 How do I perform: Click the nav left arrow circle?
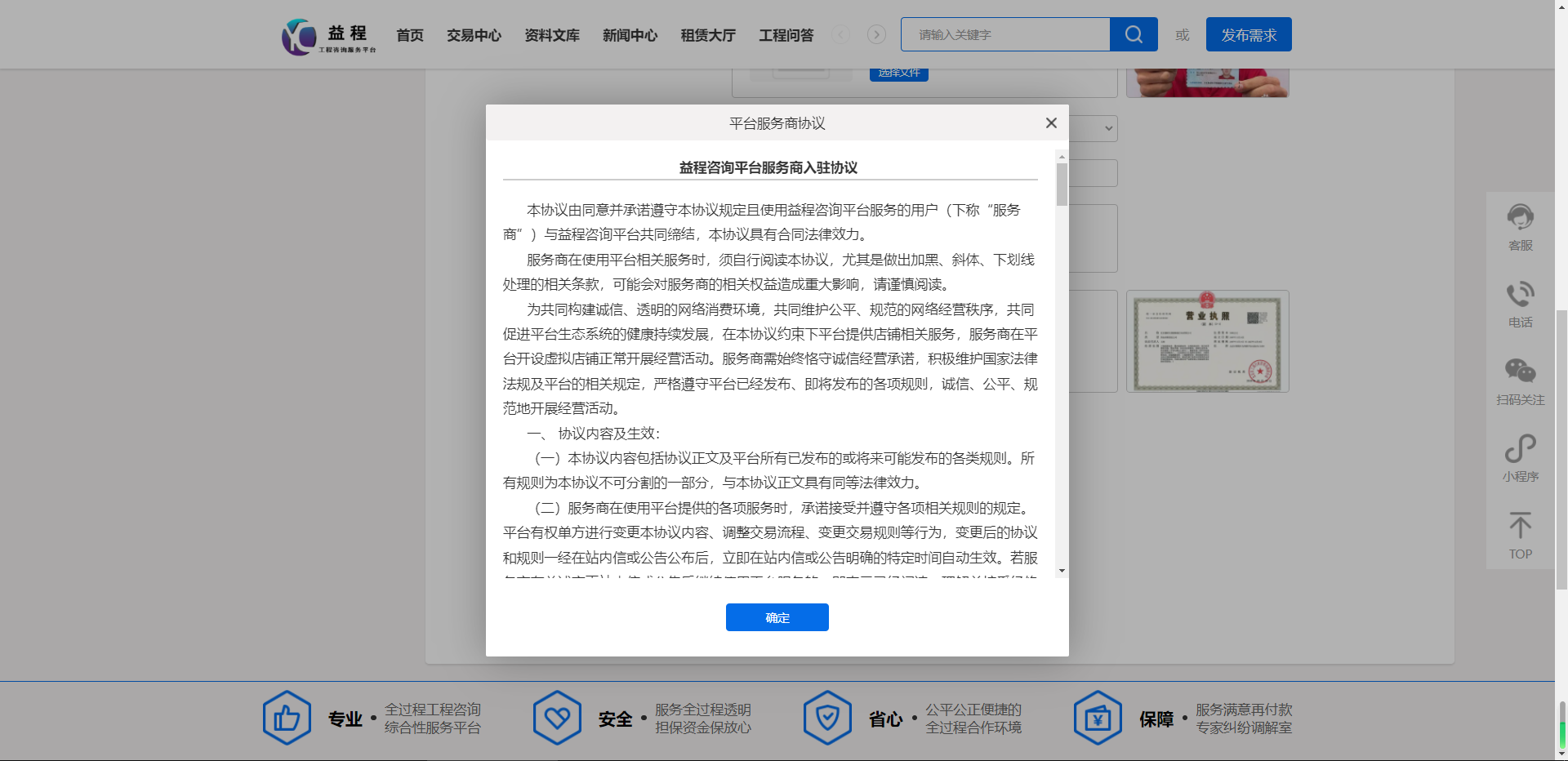coord(840,34)
